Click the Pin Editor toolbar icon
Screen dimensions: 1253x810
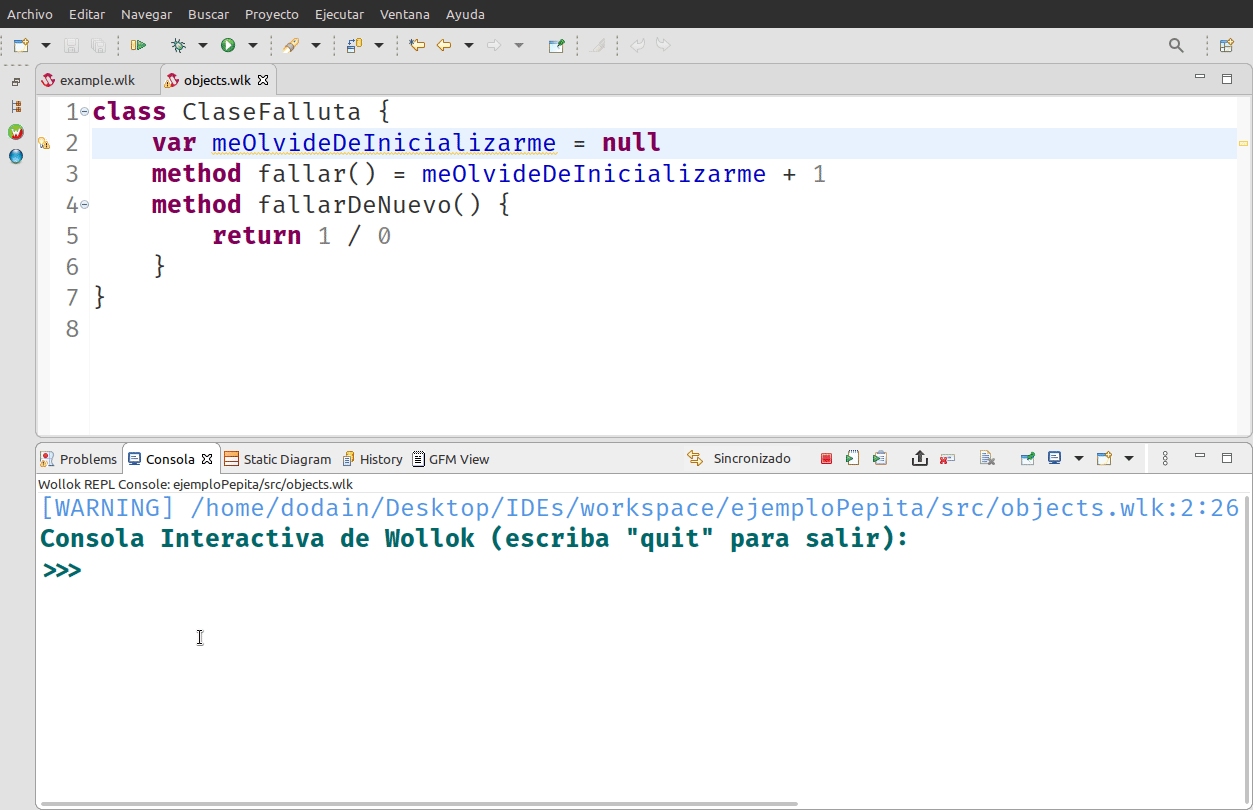[557, 45]
